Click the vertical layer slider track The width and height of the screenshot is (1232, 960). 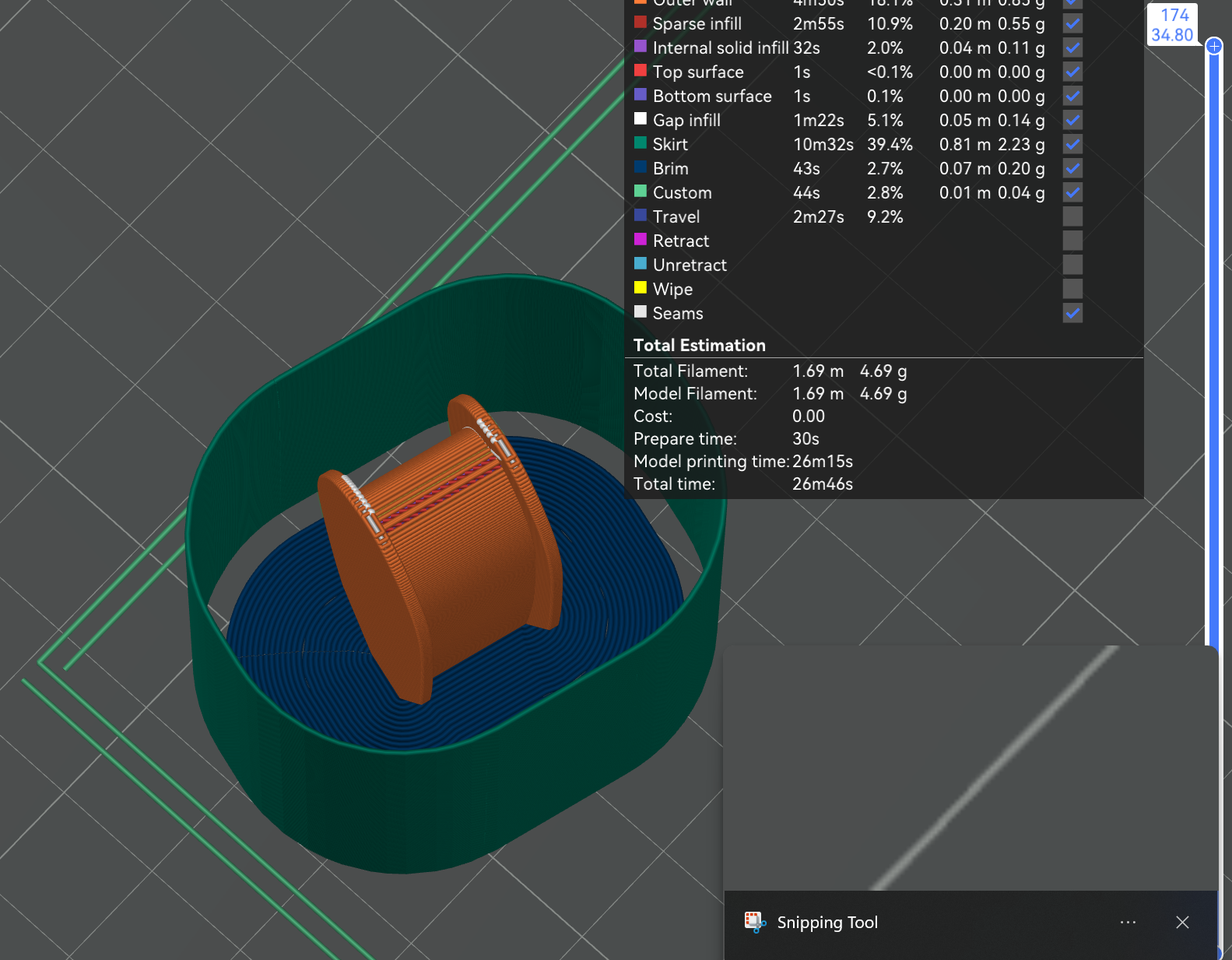click(x=1213, y=350)
